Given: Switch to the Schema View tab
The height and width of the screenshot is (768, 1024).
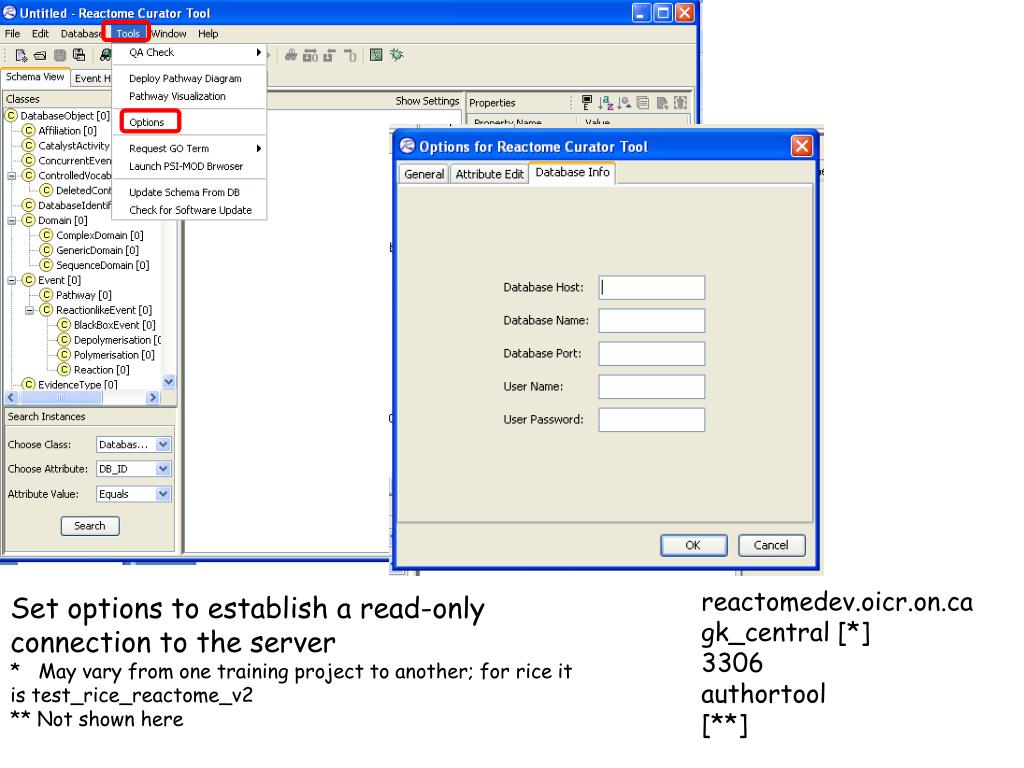Looking at the screenshot, I should click(35, 77).
